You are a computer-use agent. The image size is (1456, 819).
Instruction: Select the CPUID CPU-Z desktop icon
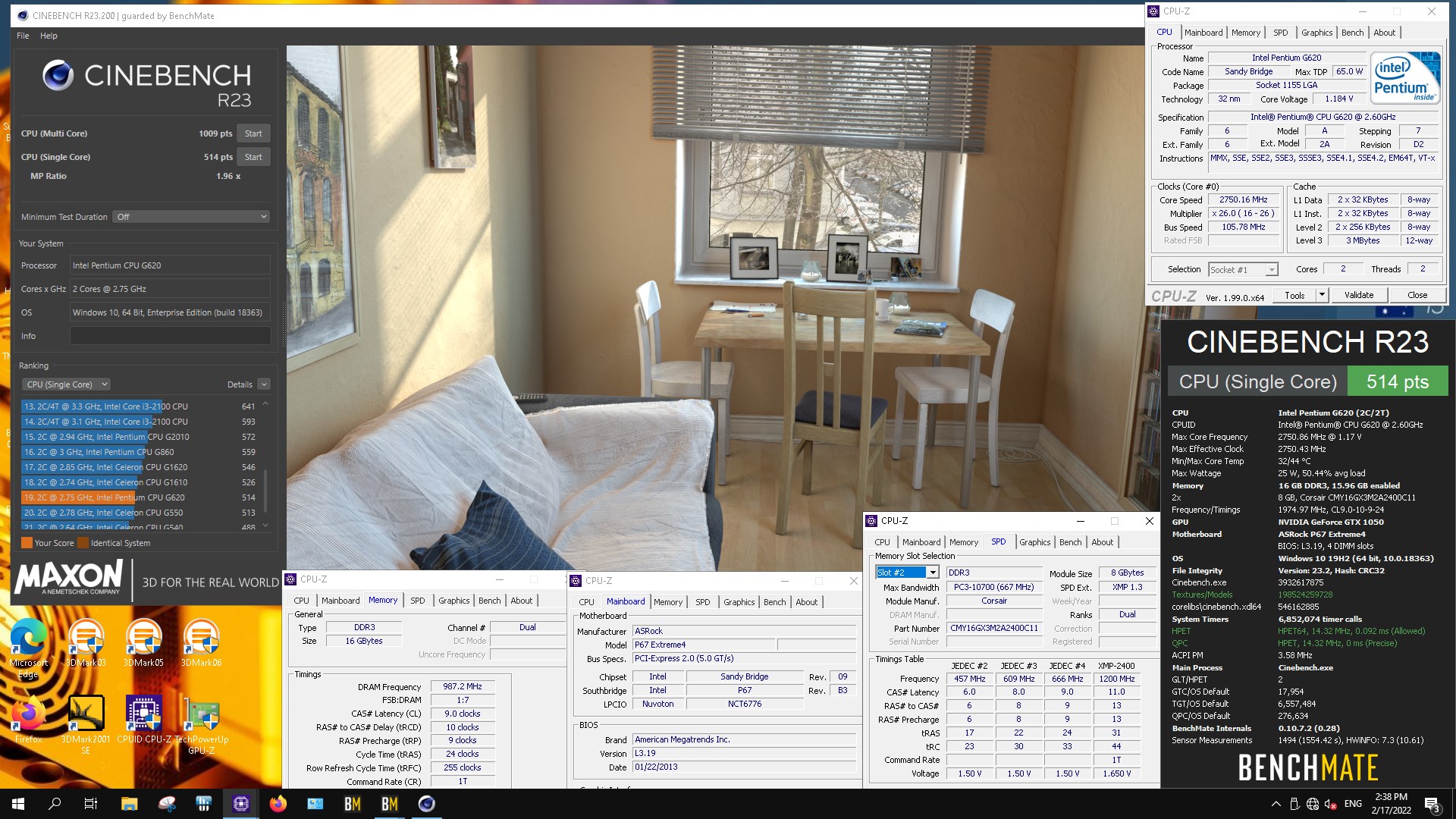pos(143,719)
